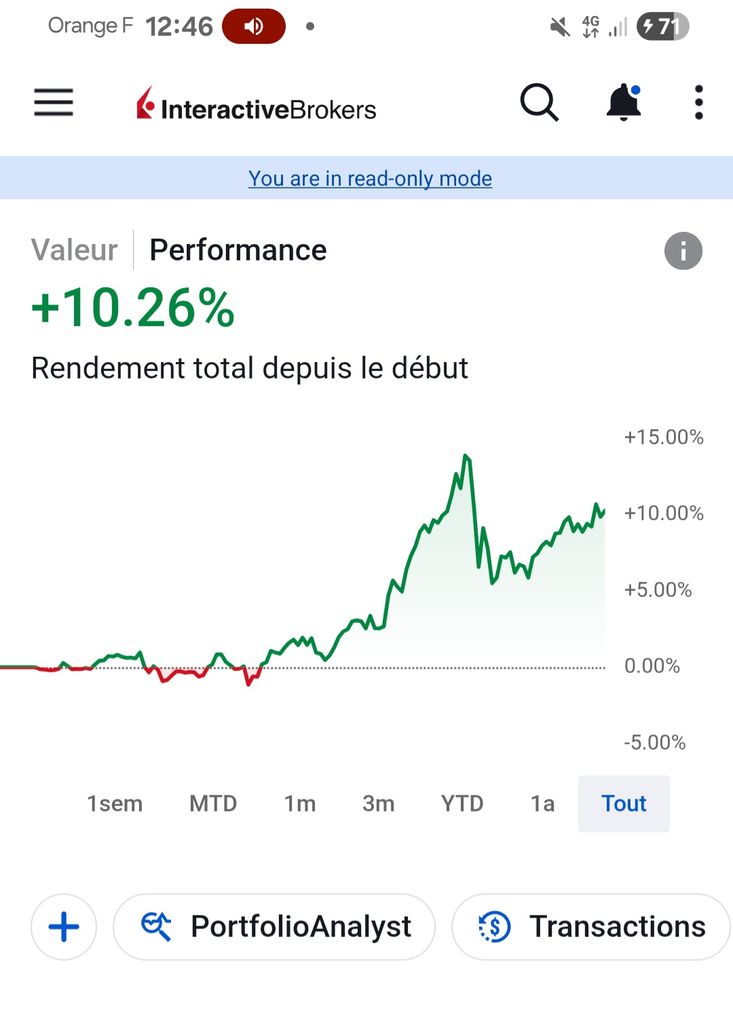Switch to the Valeur tab

tap(74, 250)
